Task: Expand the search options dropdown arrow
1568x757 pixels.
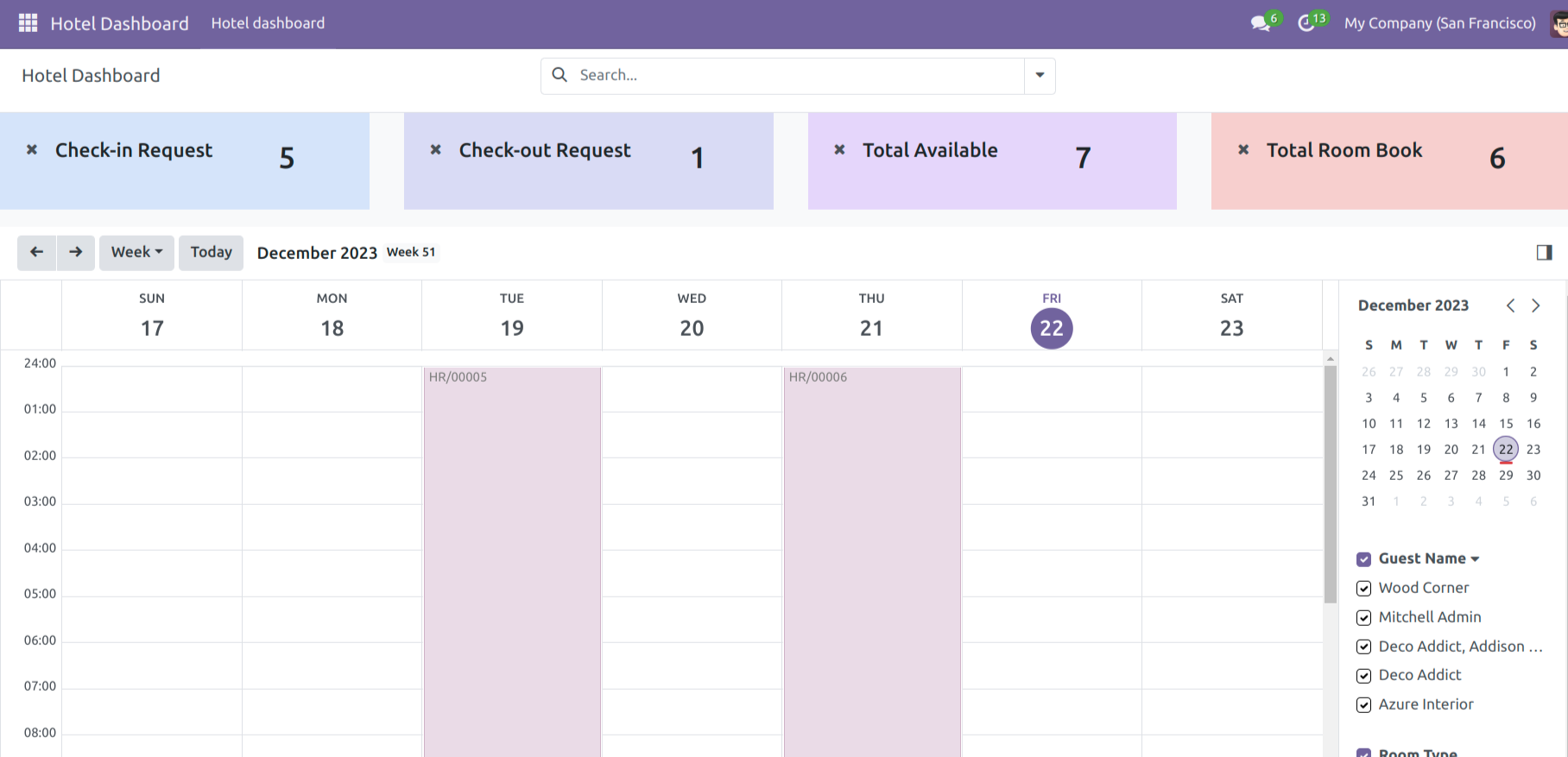Action: pyautogui.click(x=1040, y=75)
